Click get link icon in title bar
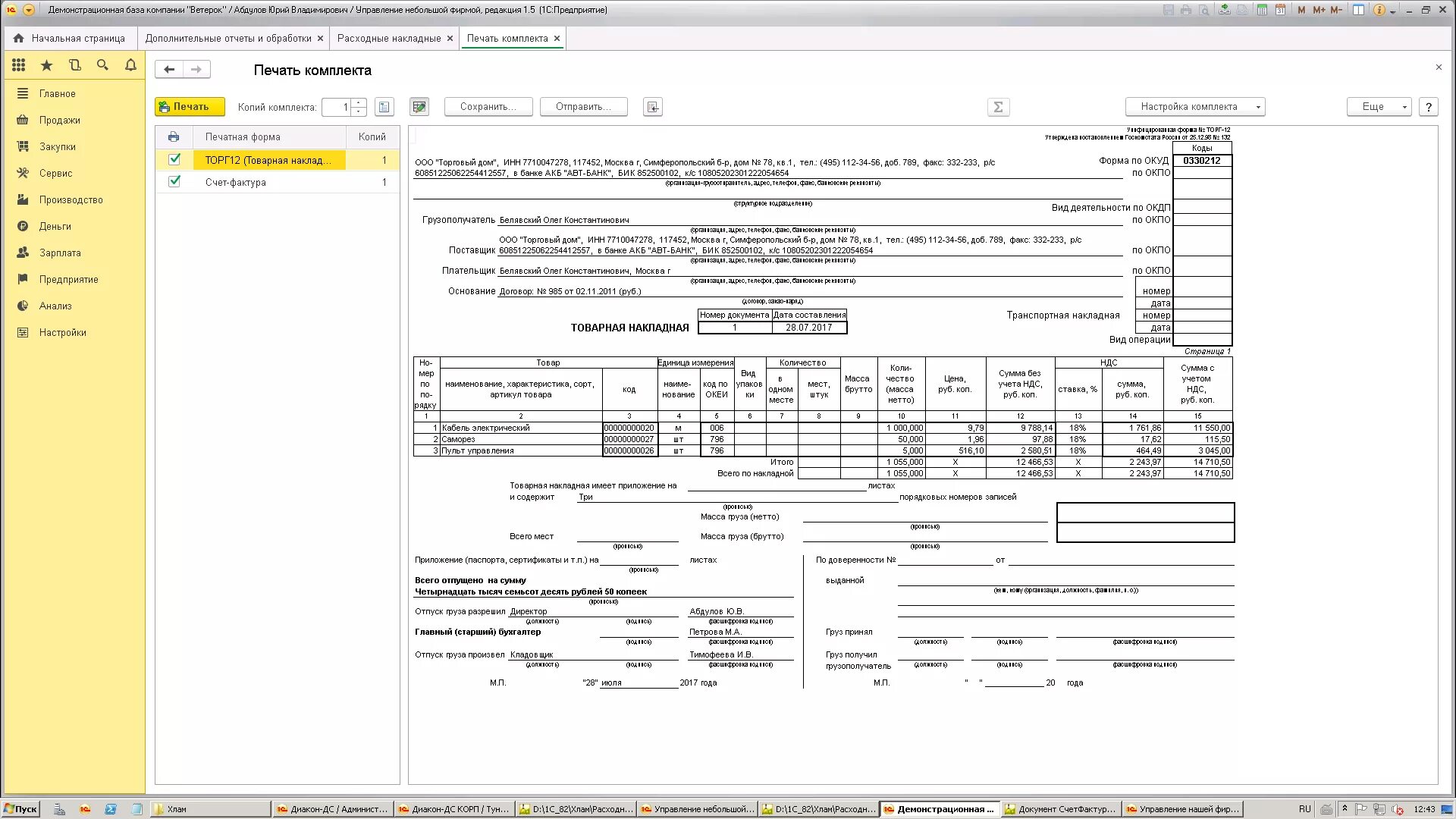The height and width of the screenshot is (819, 1456). click(1225, 10)
